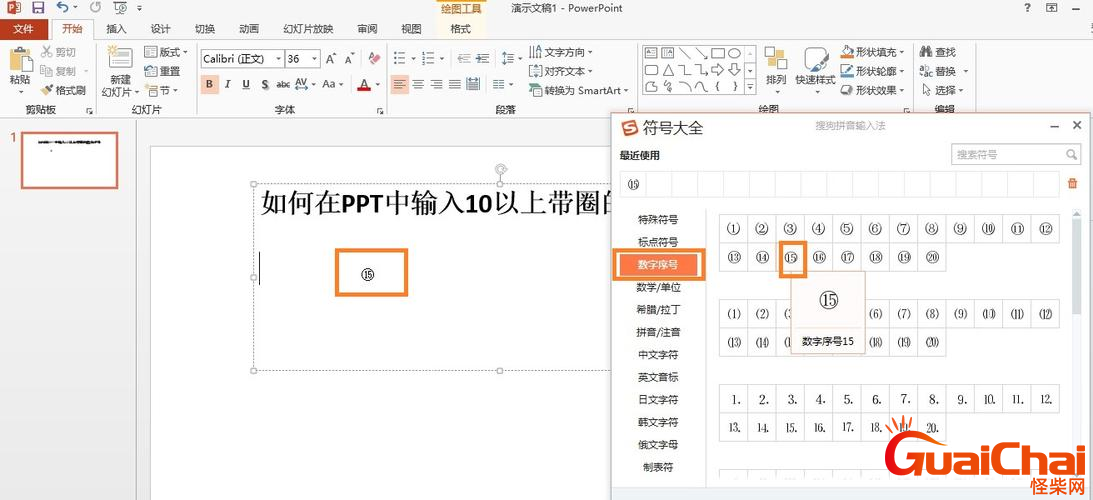Click the Undo arrow icon

click(x=63, y=8)
